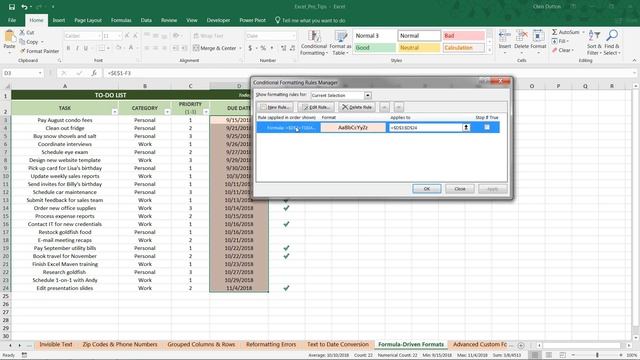The width and height of the screenshot is (640, 360).
Task: Open the Invisible Text sheet tab
Action: (x=56, y=344)
